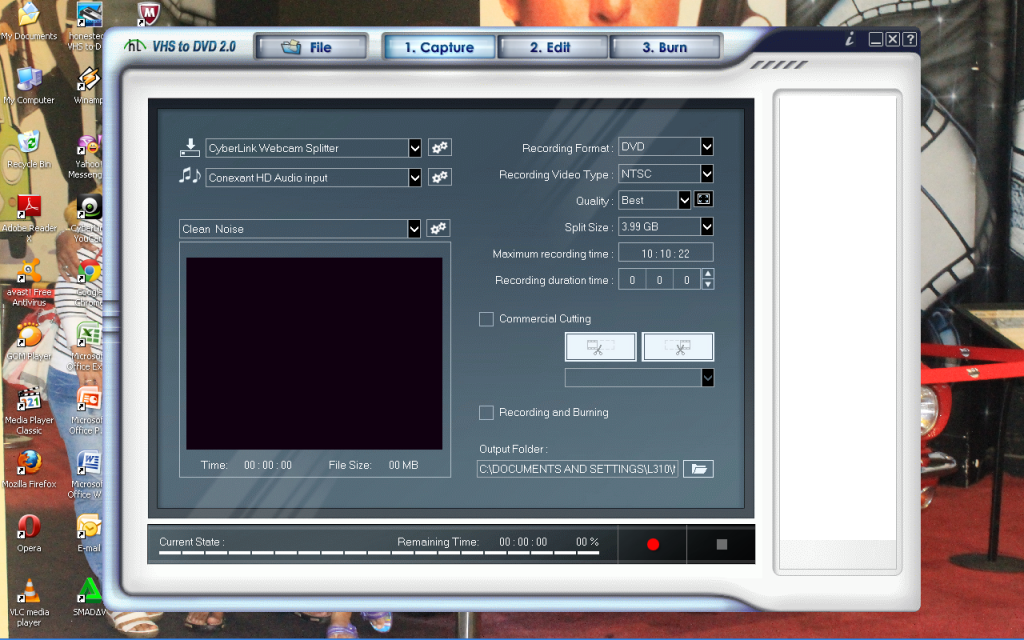The image size is (1024, 640).
Task: Click the black video preview area
Action: 314,353
